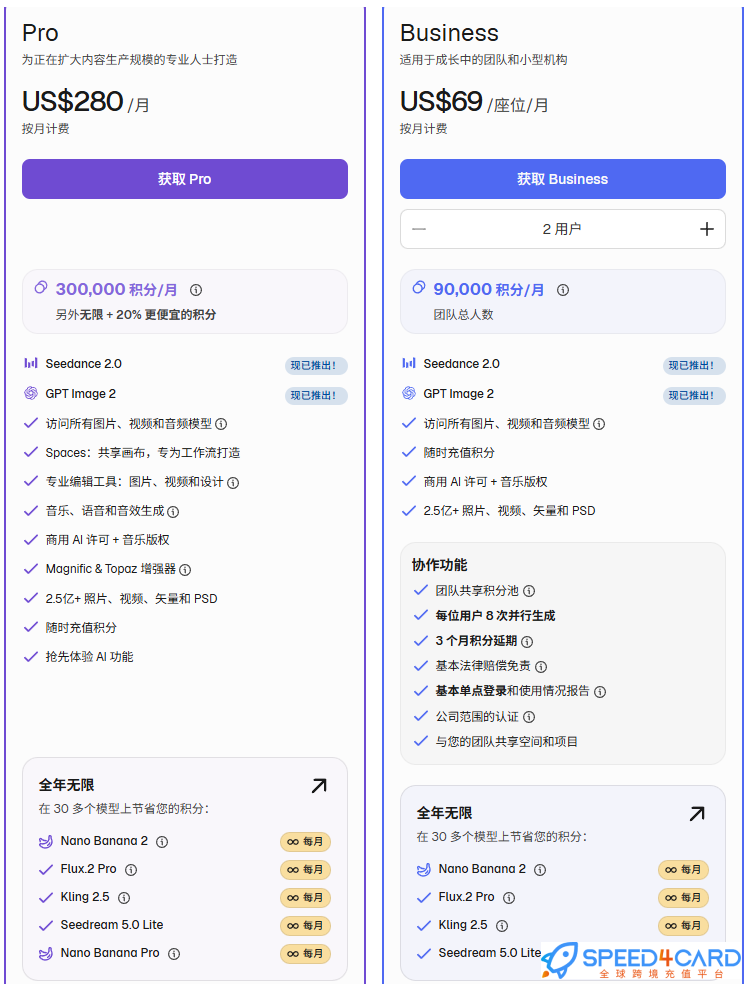Click GPT Image 2 icon in Pro plan

[31, 393]
